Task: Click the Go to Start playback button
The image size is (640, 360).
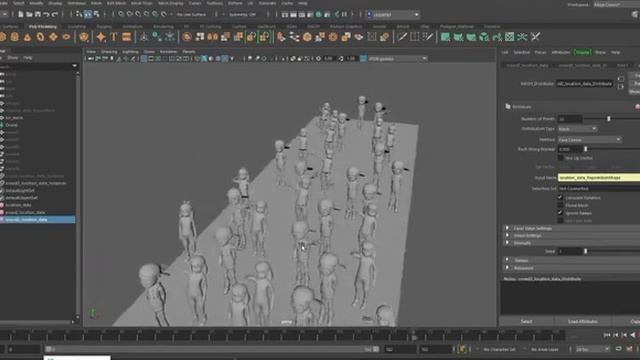Action: point(607,335)
